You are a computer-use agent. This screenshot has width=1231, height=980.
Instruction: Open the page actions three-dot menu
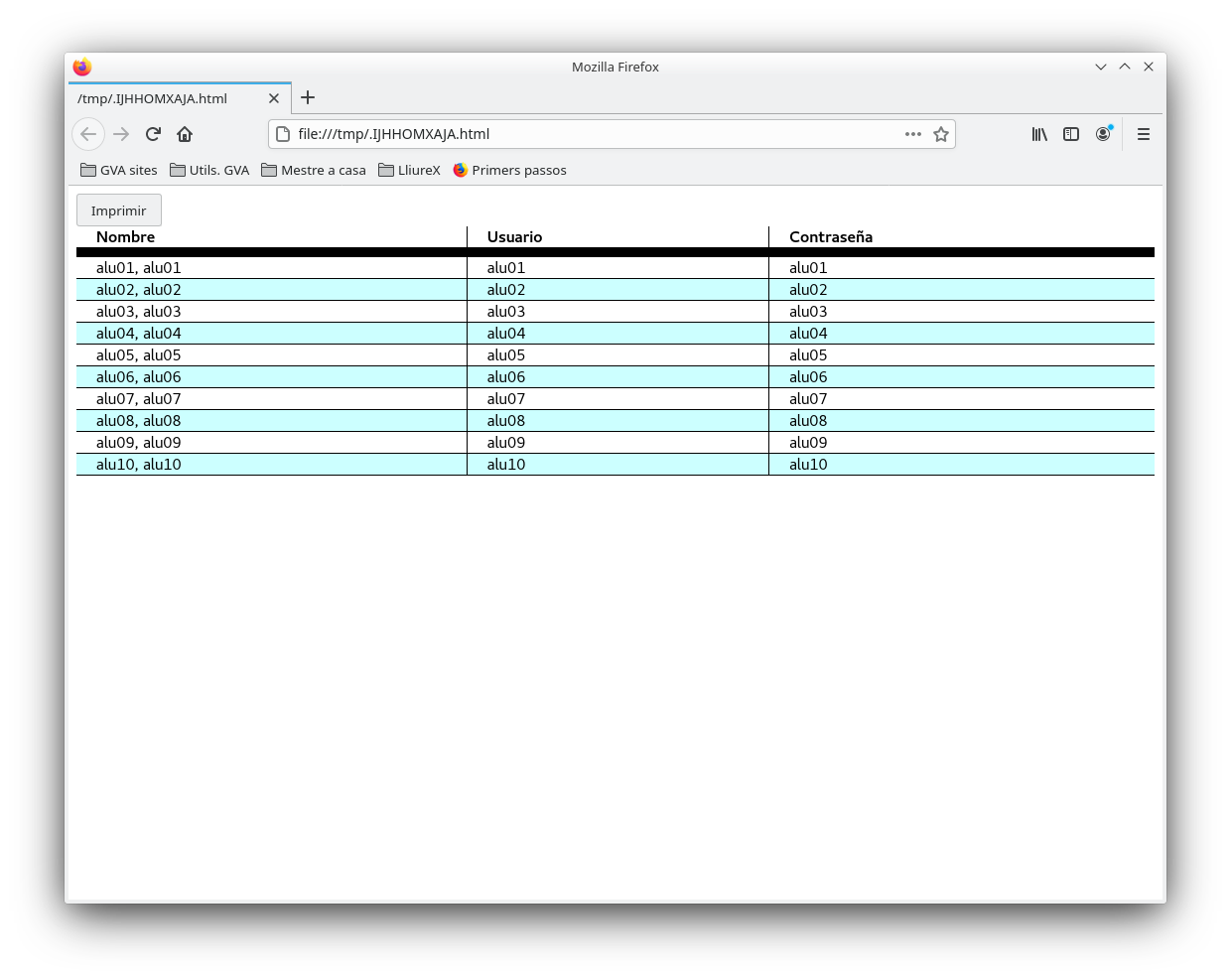[913, 134]
